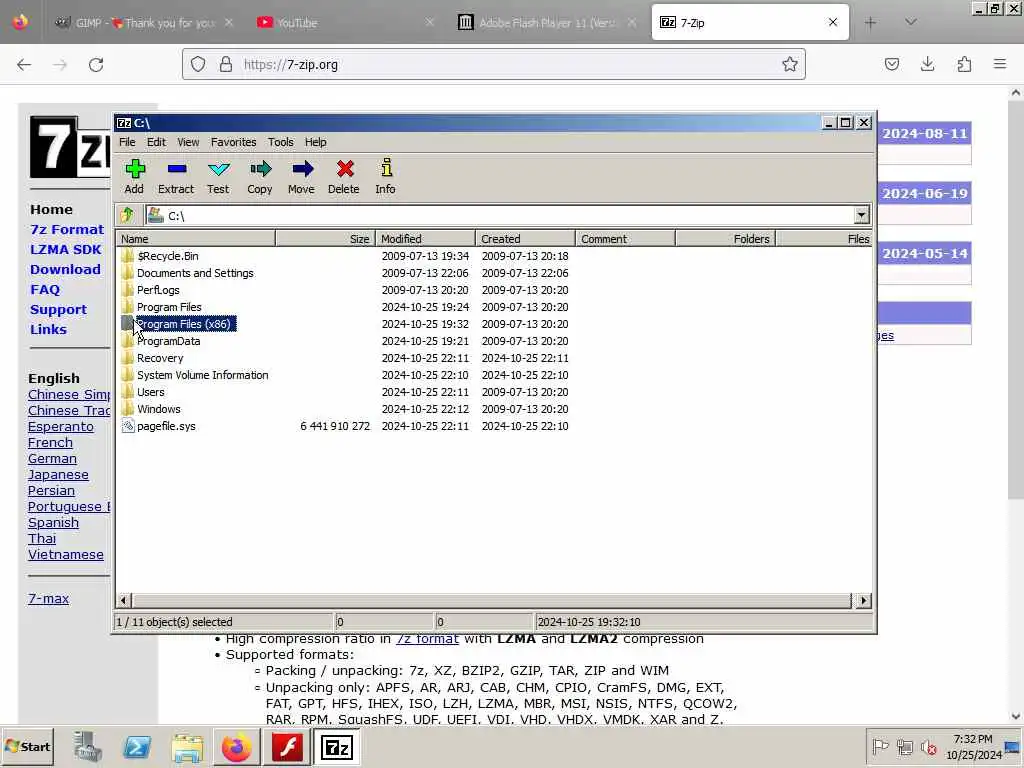Click the $Recycle.Bin folder icon
This screenshot has width=1024, height=768.
pos(127,256)
